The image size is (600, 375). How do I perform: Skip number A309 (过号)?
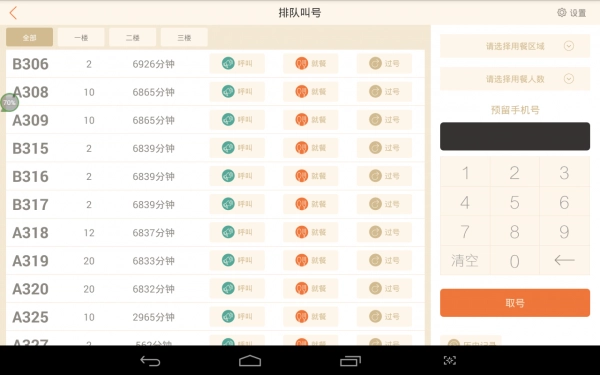tap(384, 119)
